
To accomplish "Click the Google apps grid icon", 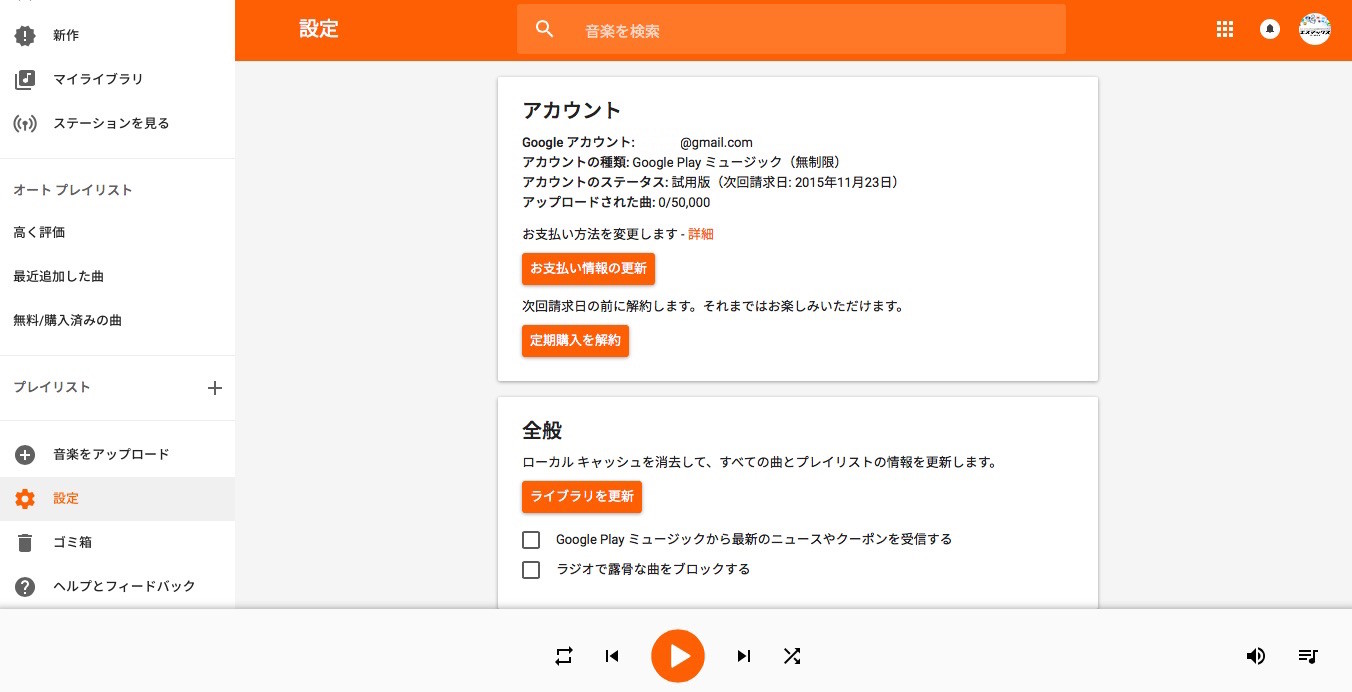I will point(1225,30).
